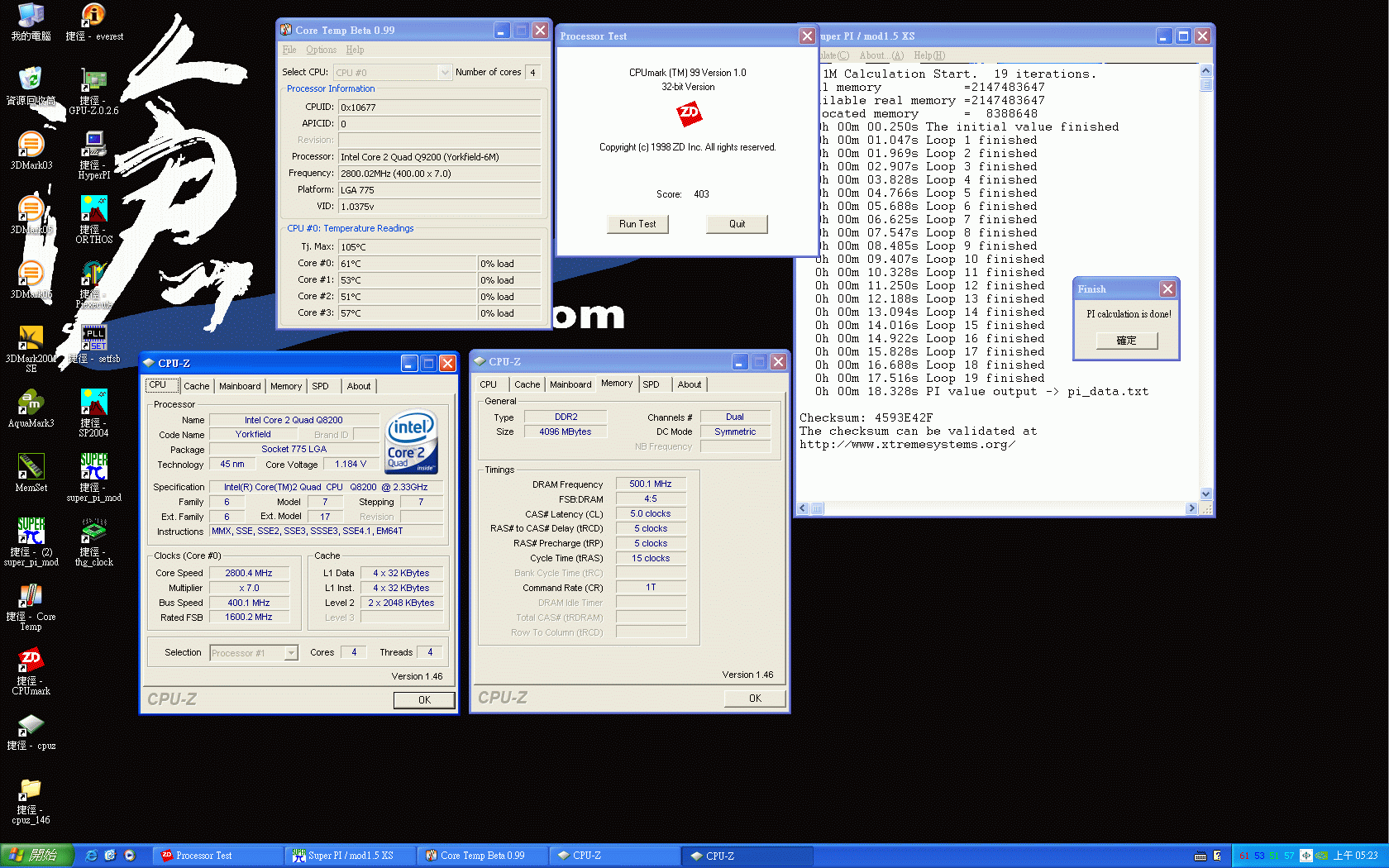Viewport: 1389px width, 868px height.
Task: Open the Core Temp shortcut on desktop
Action: tap(31, 607)
